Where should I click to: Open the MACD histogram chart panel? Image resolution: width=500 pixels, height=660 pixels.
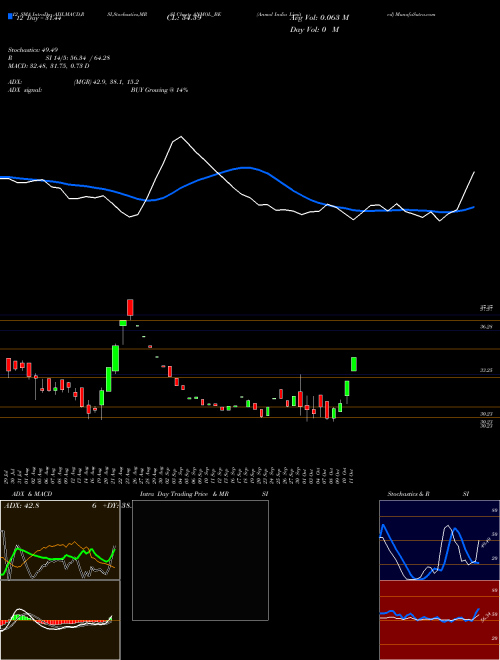click(60, 620)
